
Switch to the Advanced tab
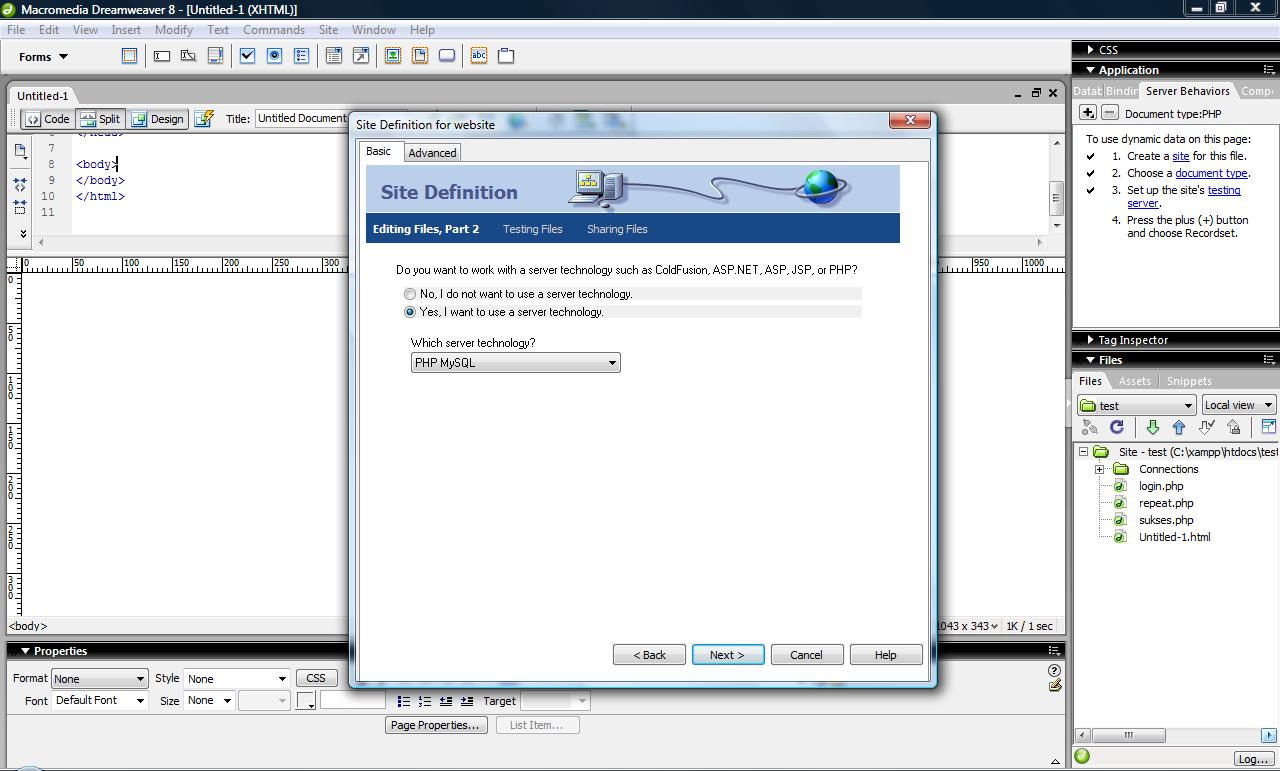(x=432, y=152)
